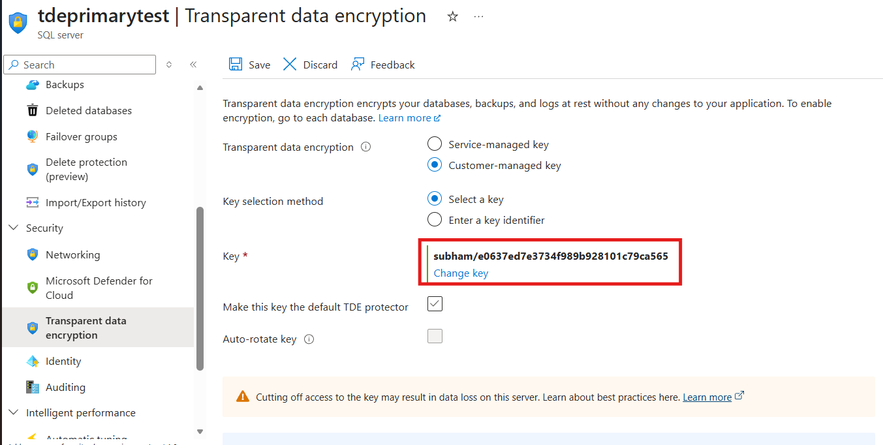Click the Discard X icon

[x=290, y=65]
